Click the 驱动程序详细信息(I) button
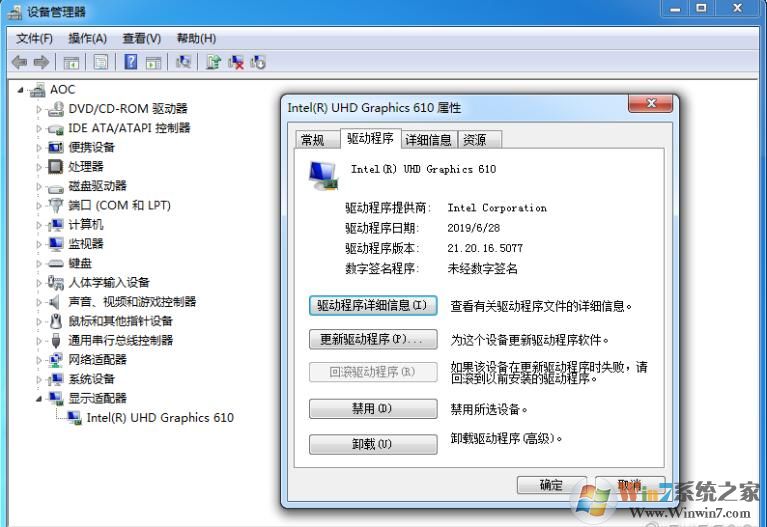The width and height of the screenshot is (767, 527). [373, 306]
